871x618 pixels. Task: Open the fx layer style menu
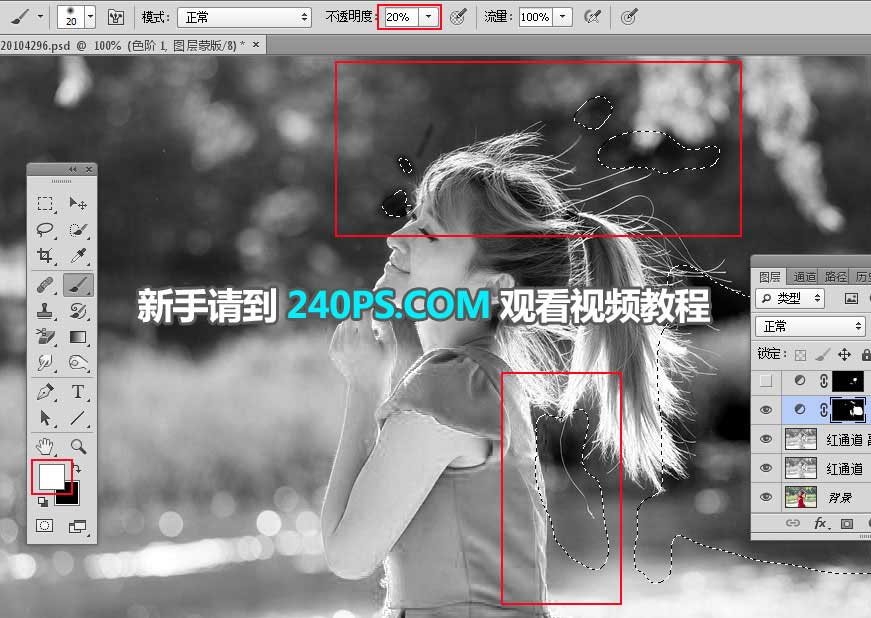tap(820, 523)
